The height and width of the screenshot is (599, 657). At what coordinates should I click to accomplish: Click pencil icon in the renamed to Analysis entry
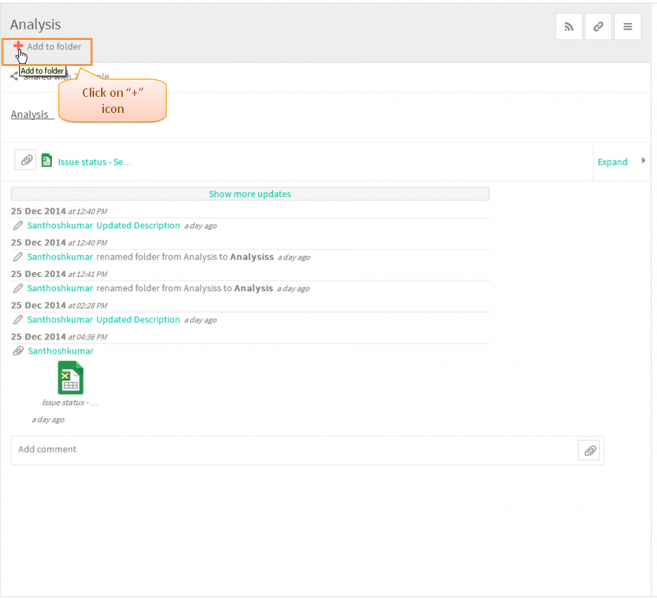18,288
